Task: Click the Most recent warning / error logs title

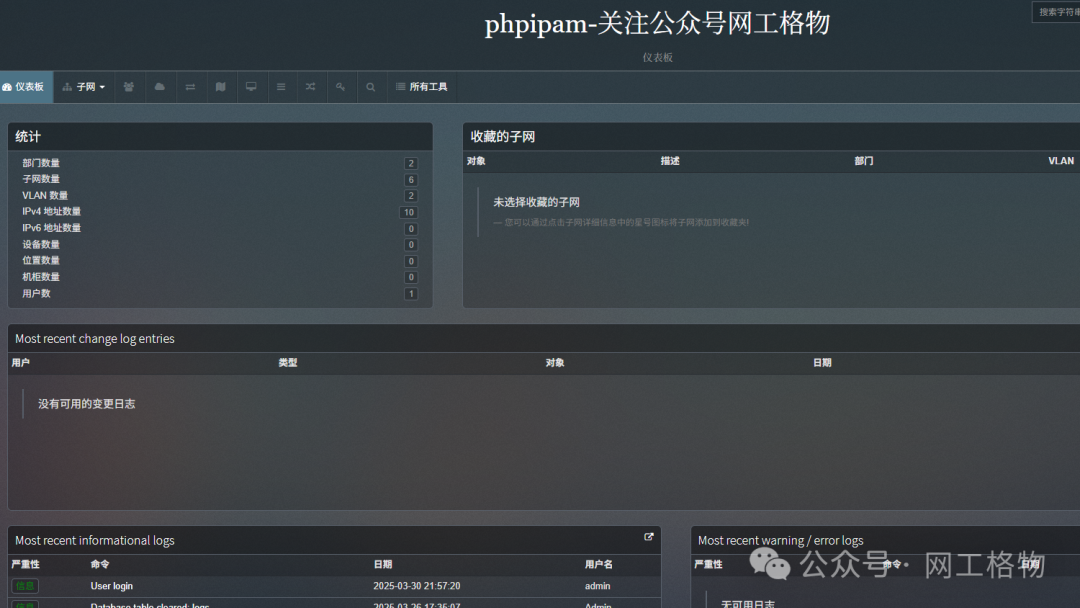Action: pos(780,541)
